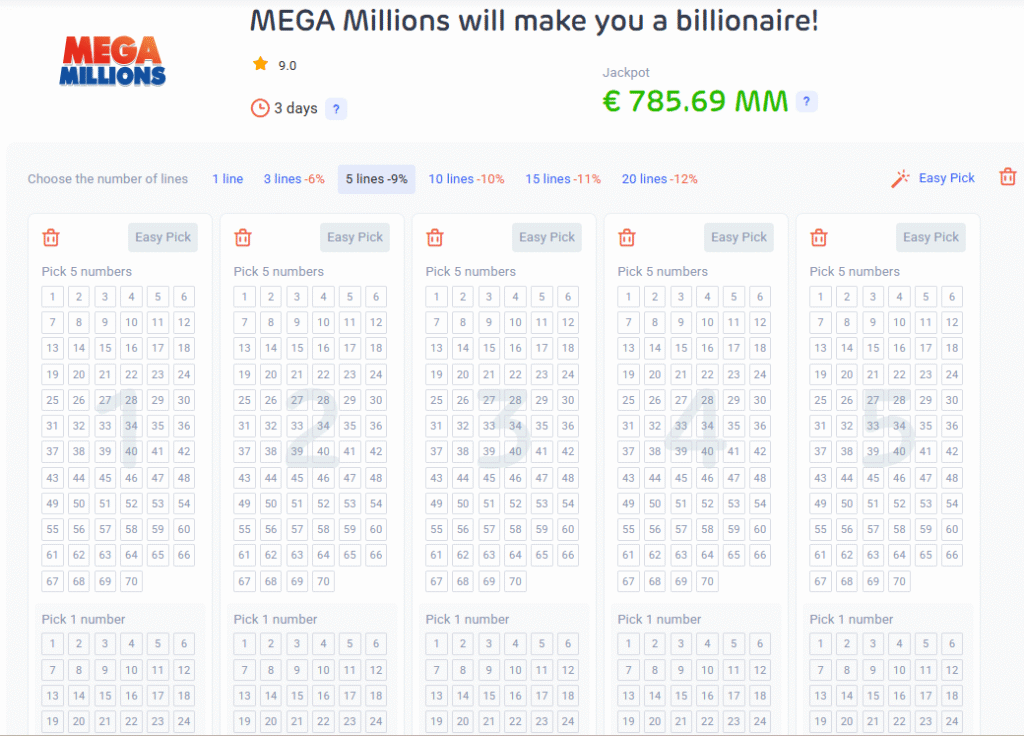1024x736 pixels.
Task: Select number 7 in line 1 main grid
Action: click(x=53, y=322)
